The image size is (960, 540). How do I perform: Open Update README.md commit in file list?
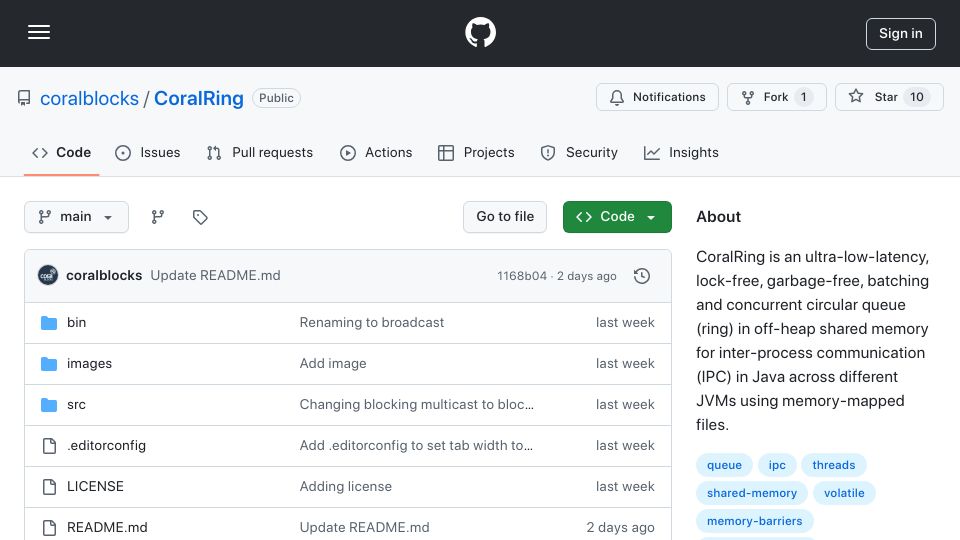364,528
